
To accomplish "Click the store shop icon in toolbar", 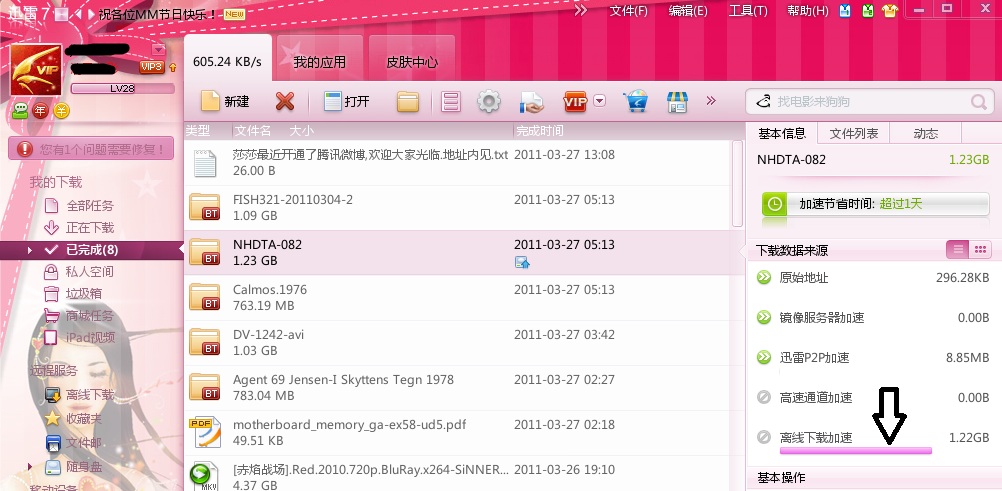I will 677,101.
